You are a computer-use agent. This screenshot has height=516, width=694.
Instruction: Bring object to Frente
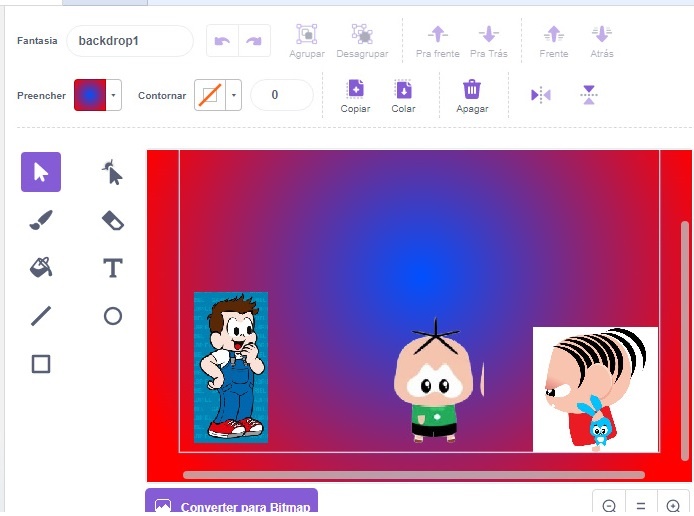554,41
